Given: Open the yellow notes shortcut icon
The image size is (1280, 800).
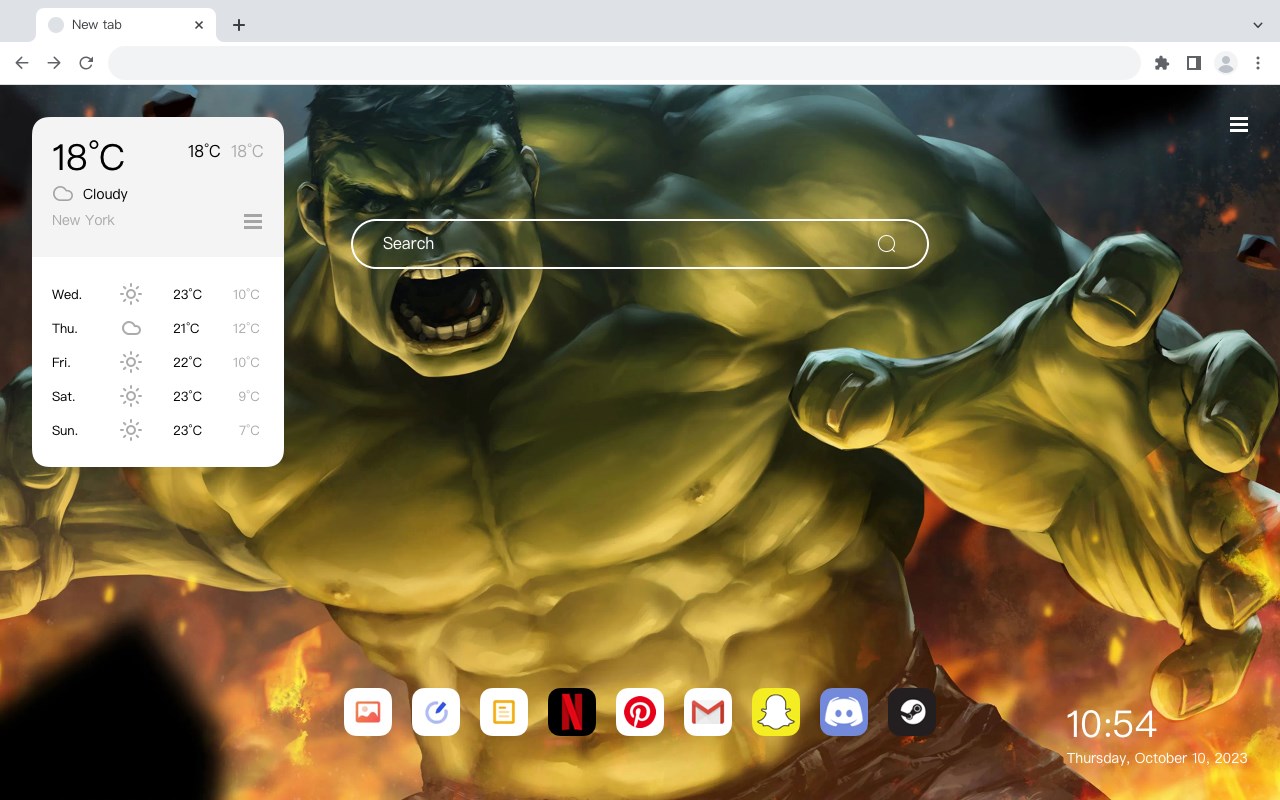Looking at the screenshot, I should pos(504,712).
